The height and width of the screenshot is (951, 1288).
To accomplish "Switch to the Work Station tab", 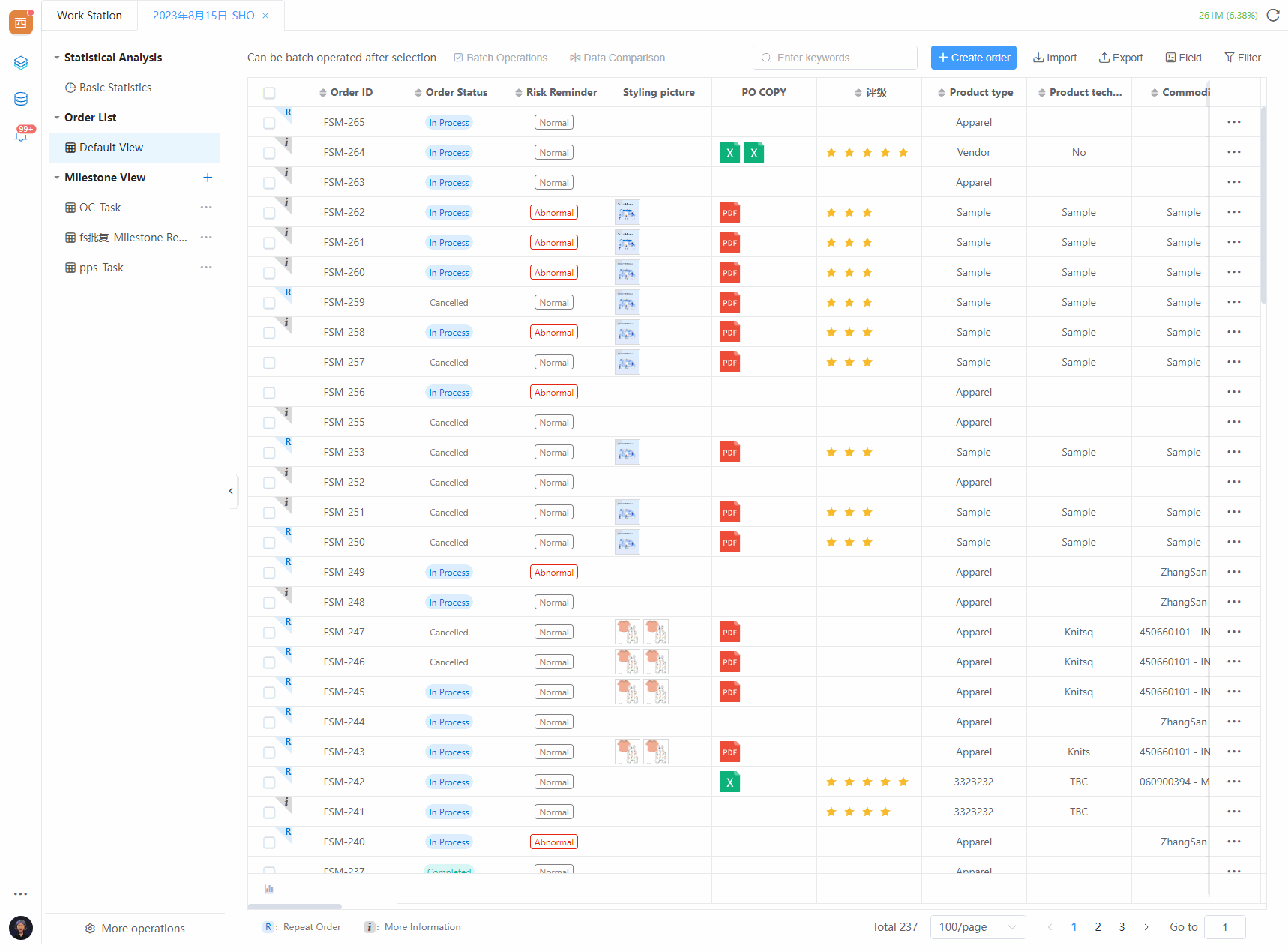I will tap(89, 16).
